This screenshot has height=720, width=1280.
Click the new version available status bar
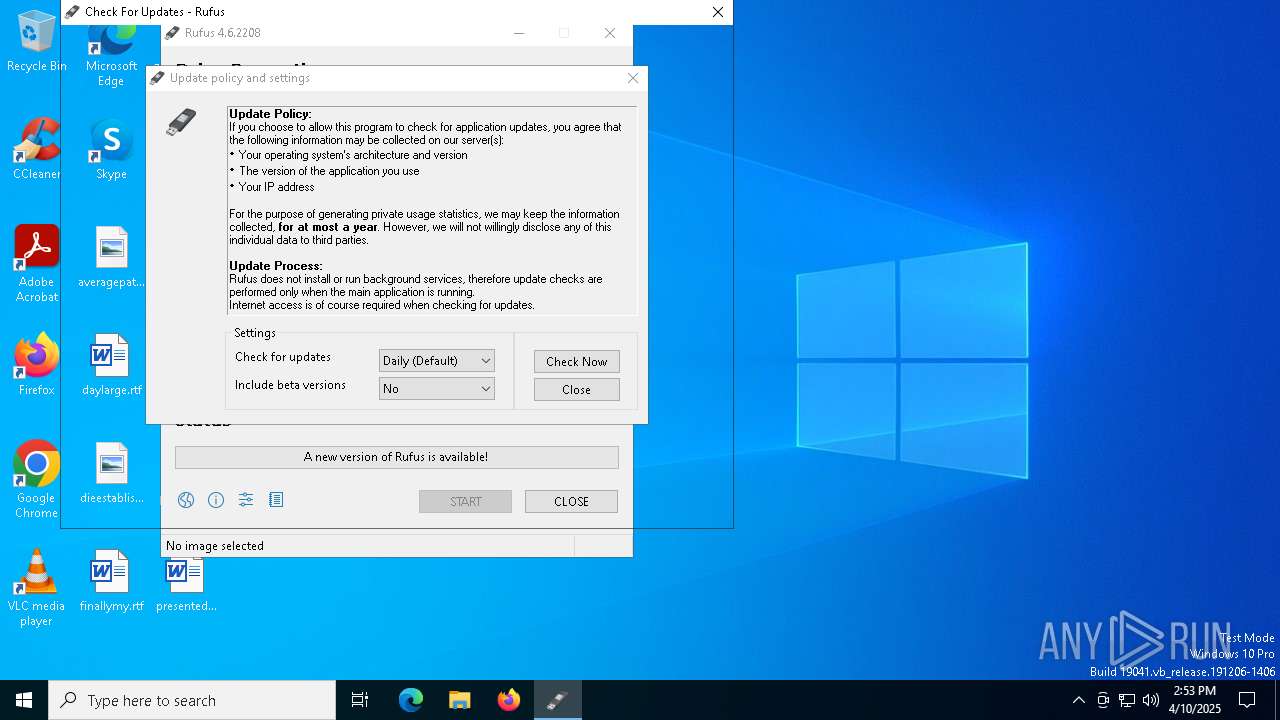[396, 457]
